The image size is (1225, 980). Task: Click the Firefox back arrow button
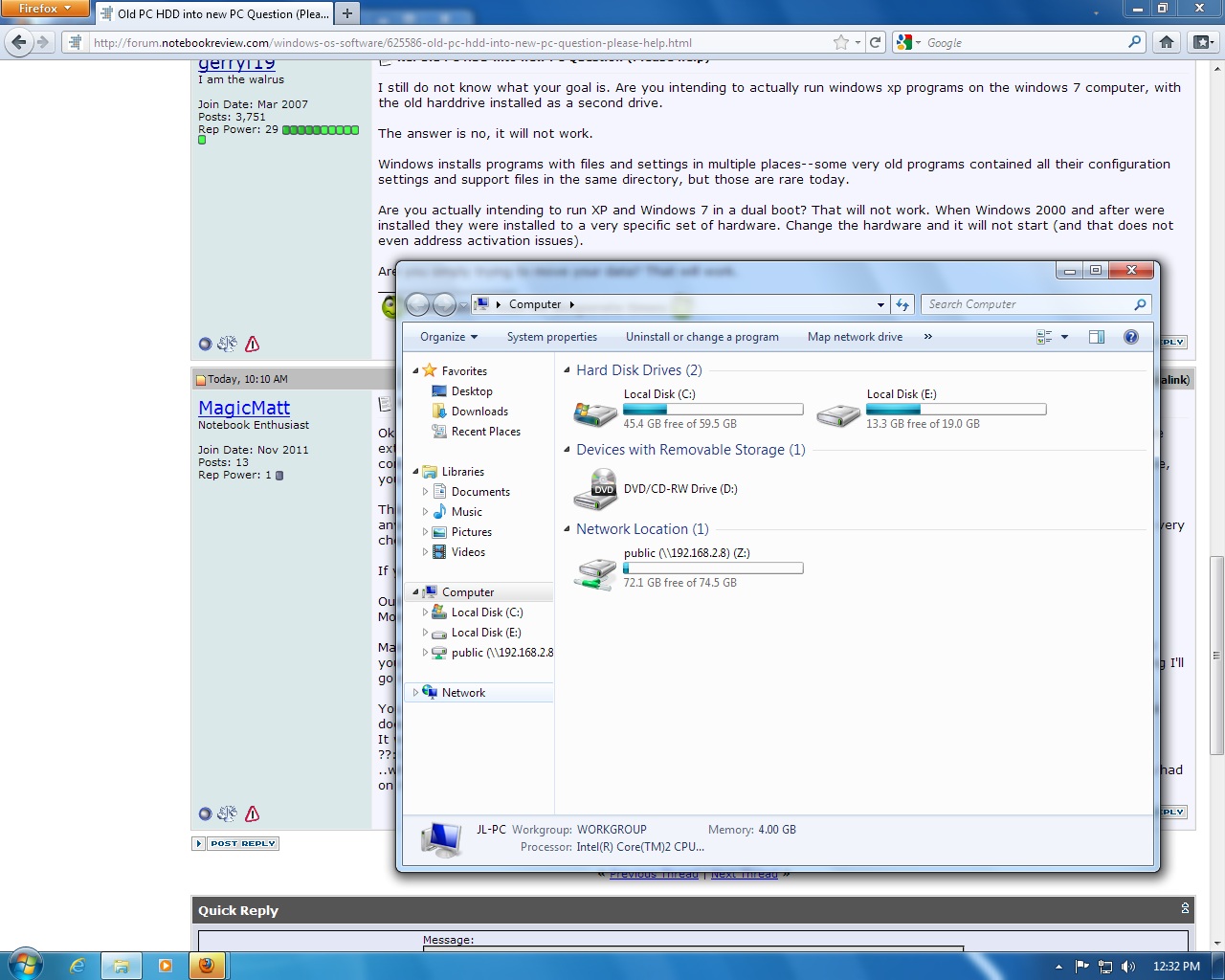(x=19, y=42)
